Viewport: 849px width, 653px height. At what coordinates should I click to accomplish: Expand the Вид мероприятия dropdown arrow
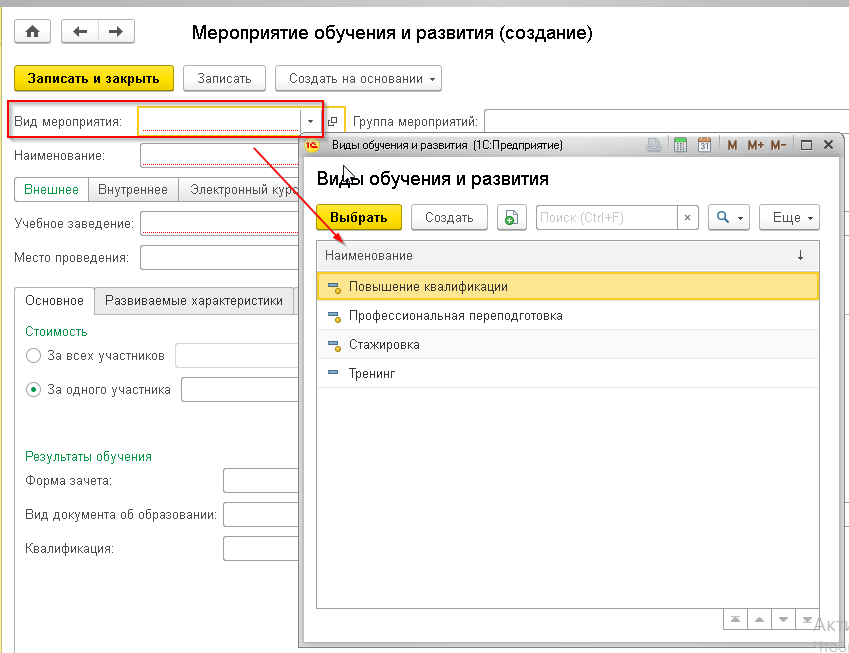pyautogui.click(x=310, y=122)
